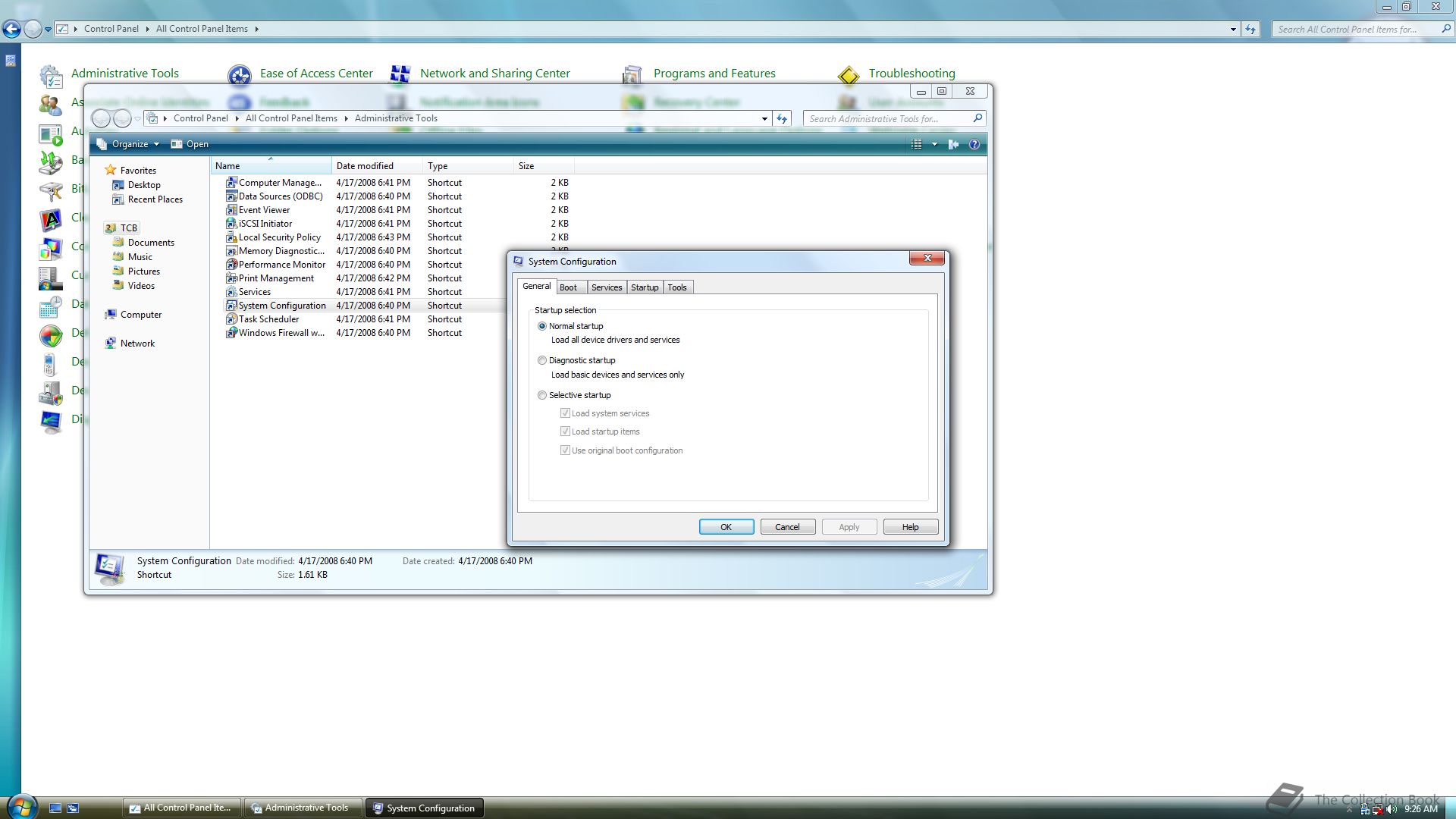Select the Print Management shortcut icon
The height and width of the screenshot is (819, 1456).
[231, 278]
